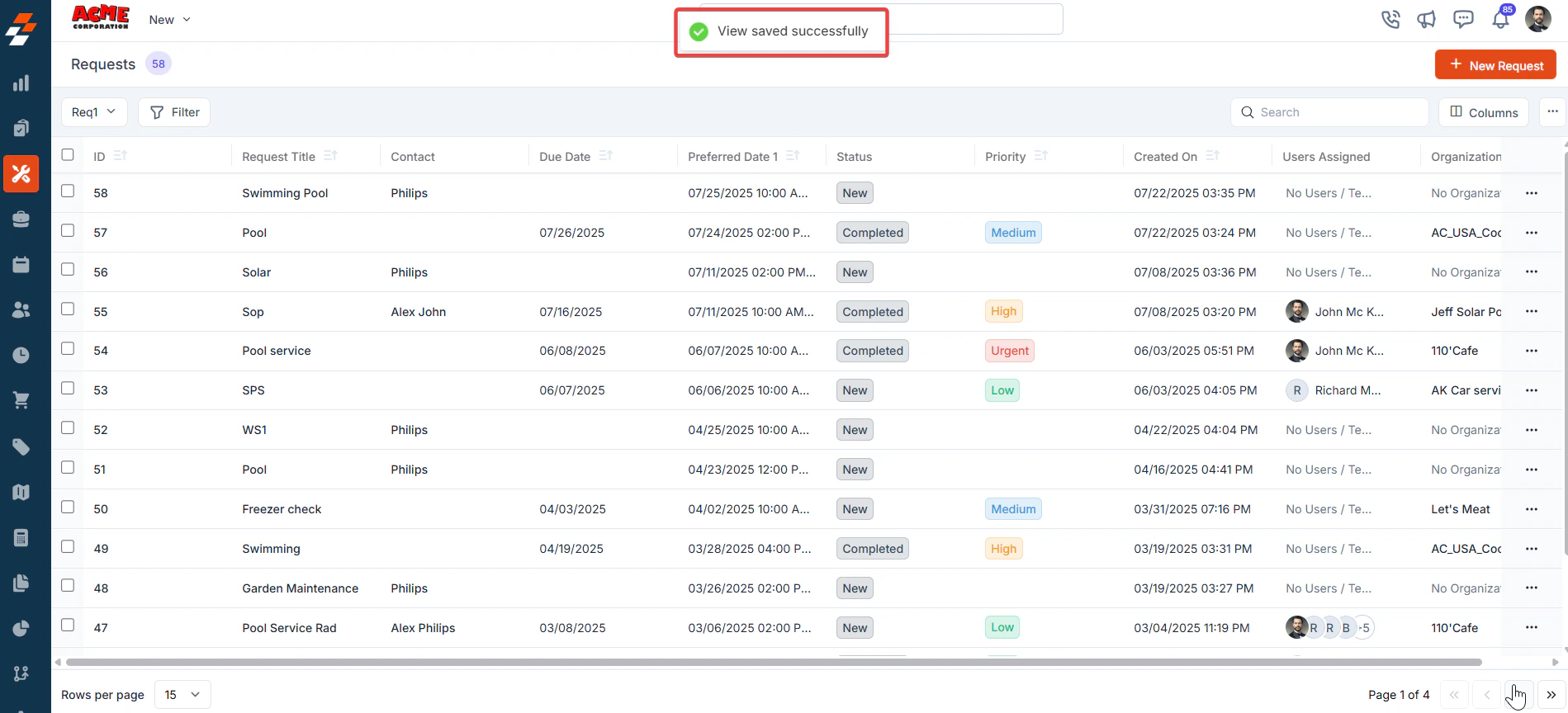Viewport: 1568px width, 713px height.
Task: Open the calendar icon in sidebar
Action: tap(21, 265)
